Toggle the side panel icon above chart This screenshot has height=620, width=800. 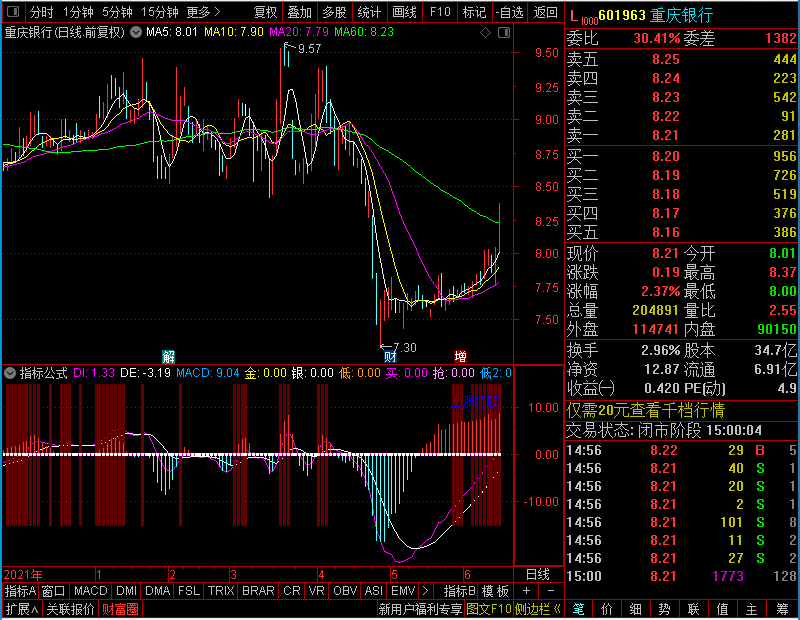tap(504, 33)
